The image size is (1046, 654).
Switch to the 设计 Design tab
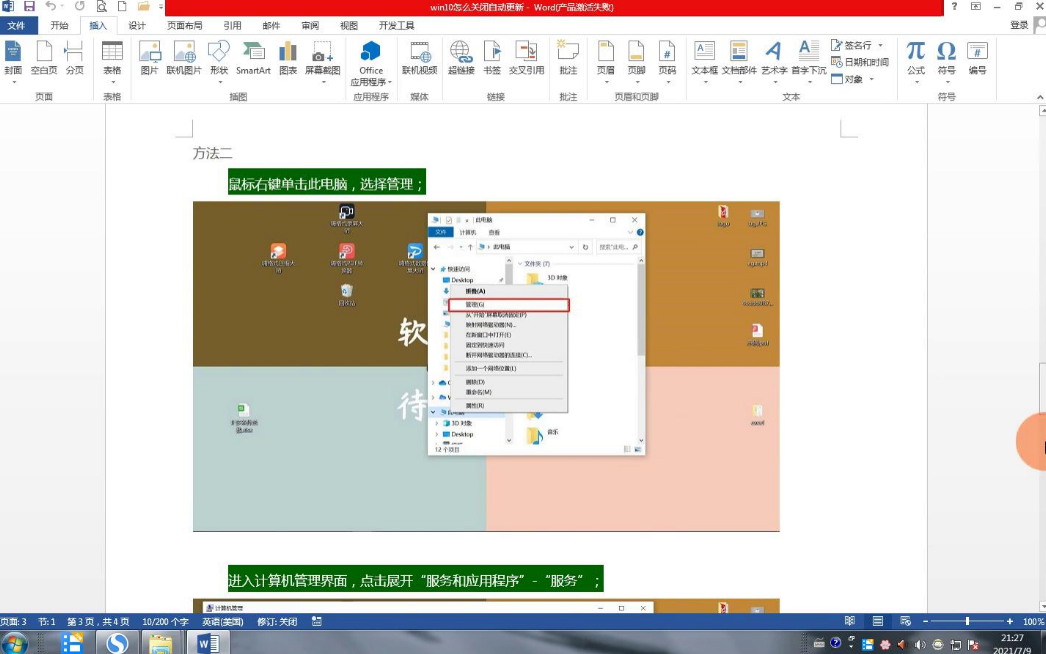pyautogui.click(x=137, y=25)
